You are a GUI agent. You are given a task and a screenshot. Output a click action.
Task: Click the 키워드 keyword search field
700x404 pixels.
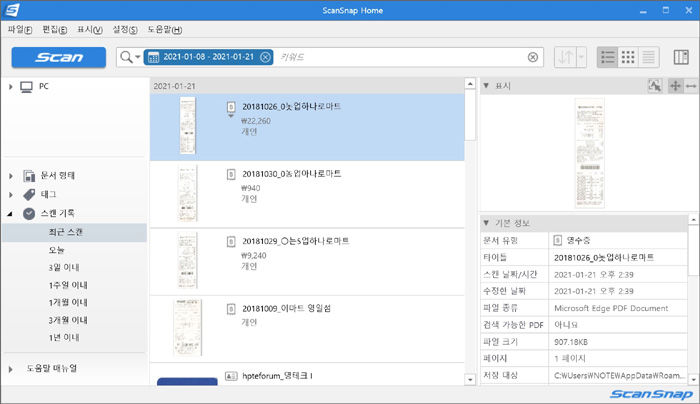pyautogui.click(x=400, y=57)
